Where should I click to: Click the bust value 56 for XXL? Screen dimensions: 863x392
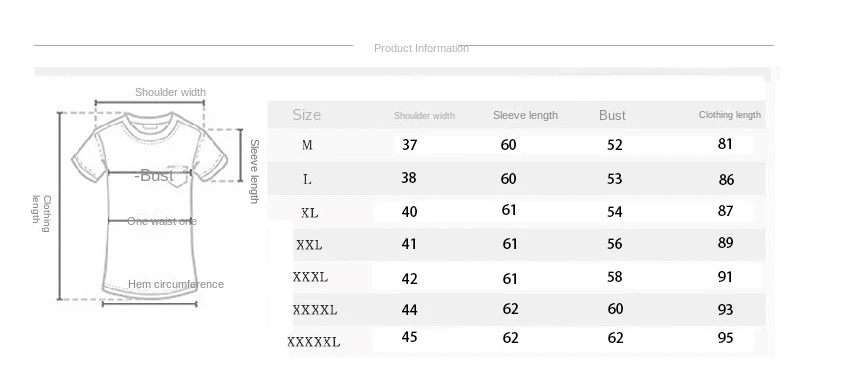click(615, 244)
